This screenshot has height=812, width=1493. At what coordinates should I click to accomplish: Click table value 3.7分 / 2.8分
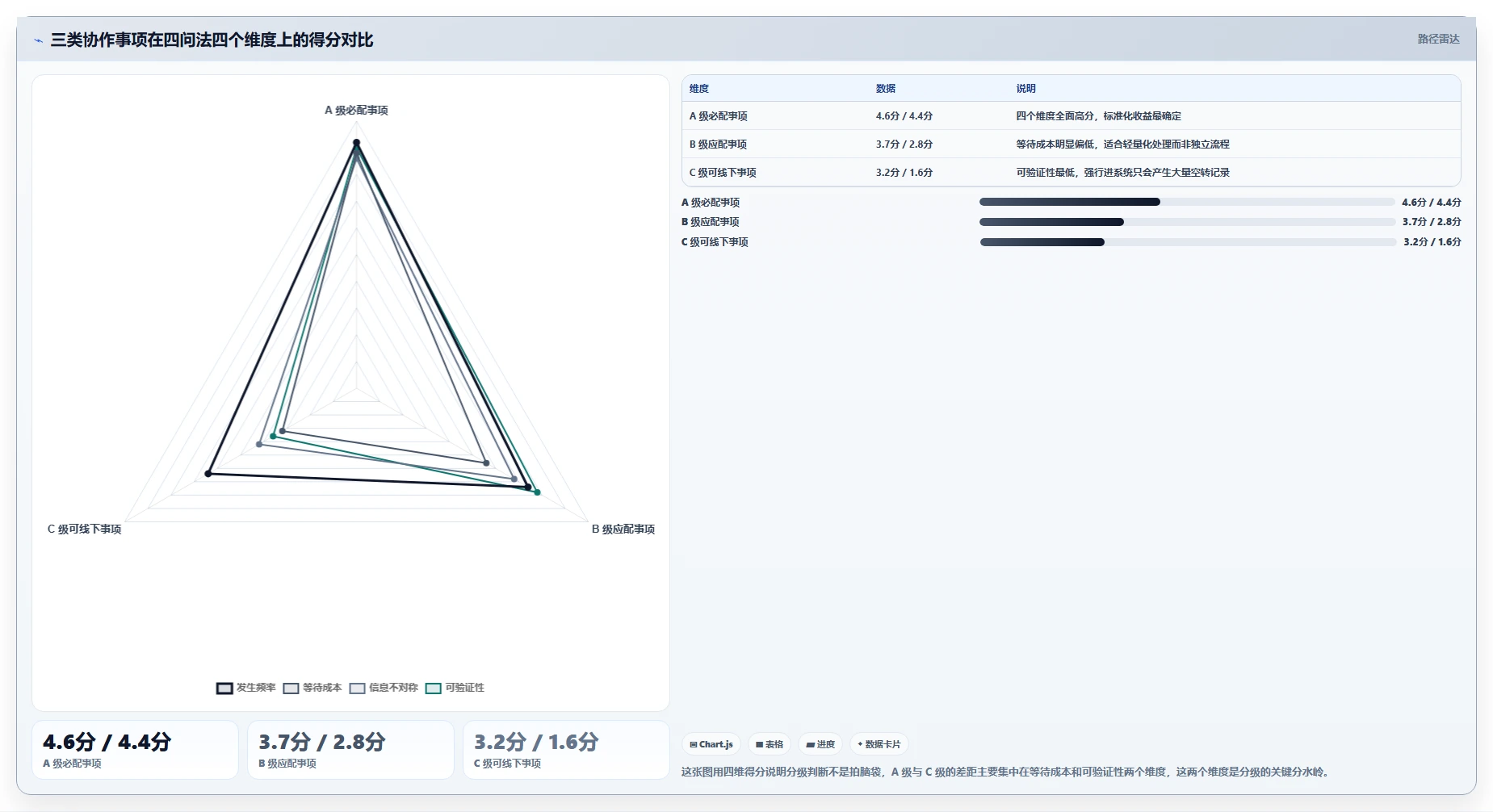coord(904,144)
